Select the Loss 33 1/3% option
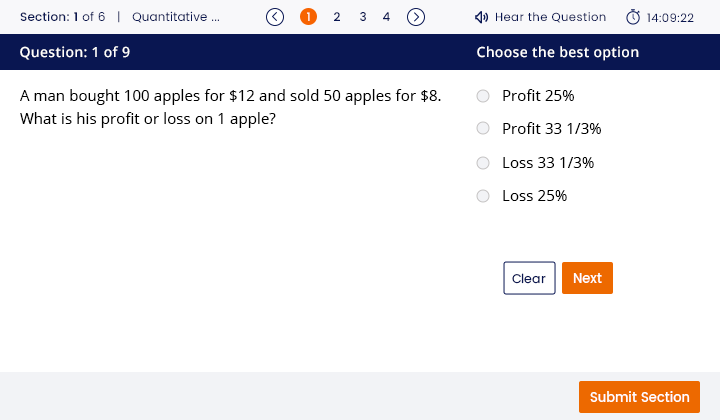This screenshot has height=420, width=720. pos(483,163)
